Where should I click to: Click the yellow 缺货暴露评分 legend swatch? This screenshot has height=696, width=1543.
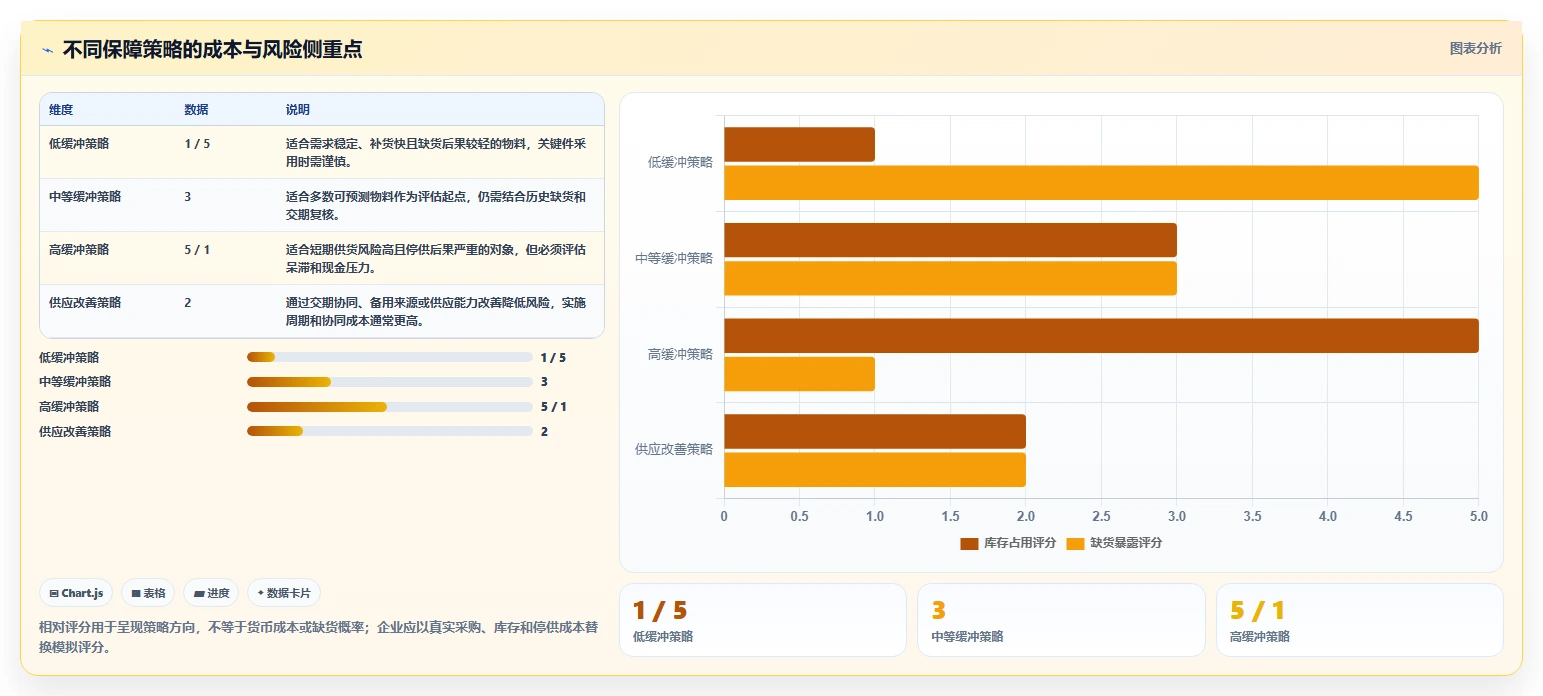click(x=1076, y=544)
